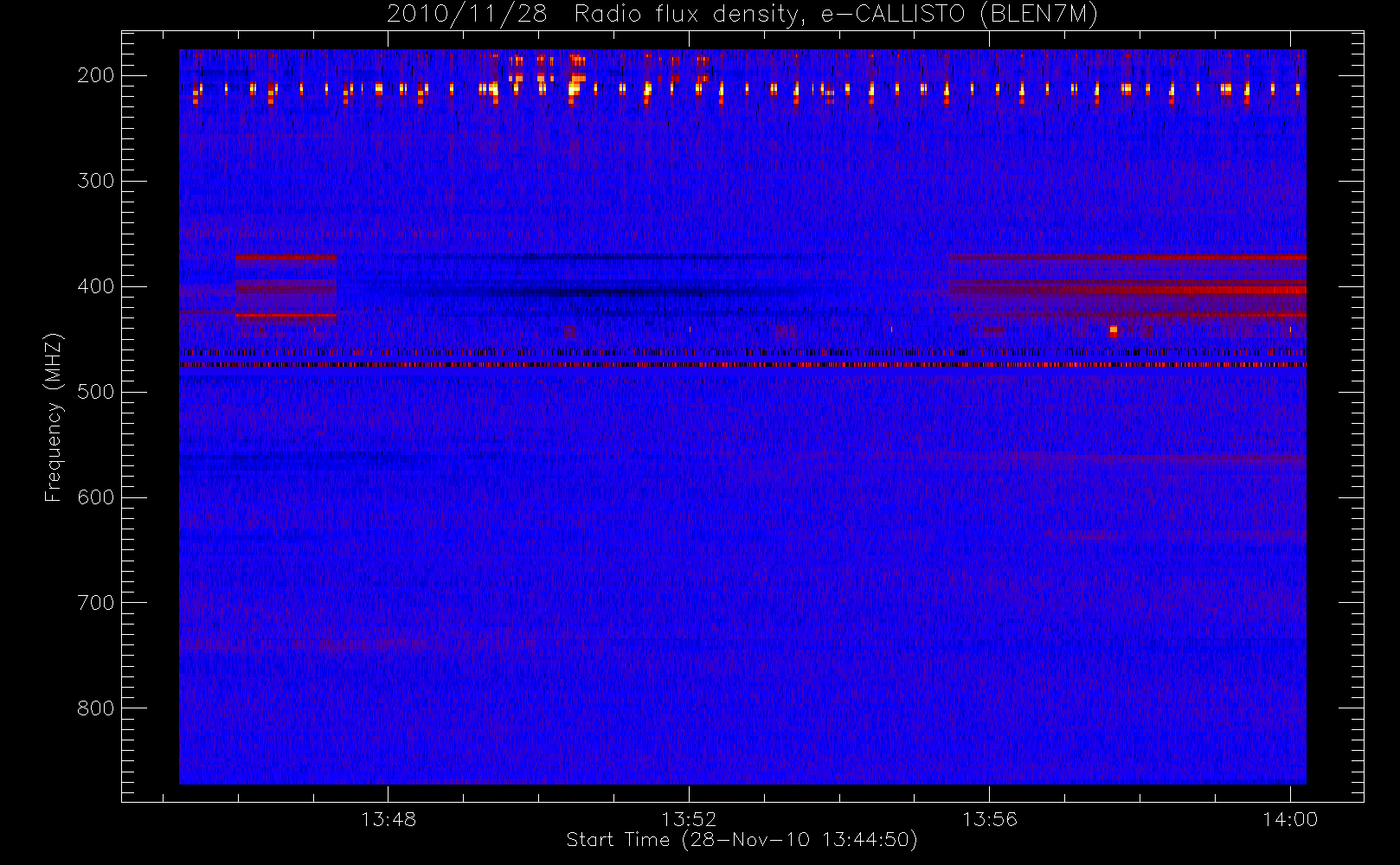
Task: Click the 14:00 time tick label
Action: tap(1290, 819)
